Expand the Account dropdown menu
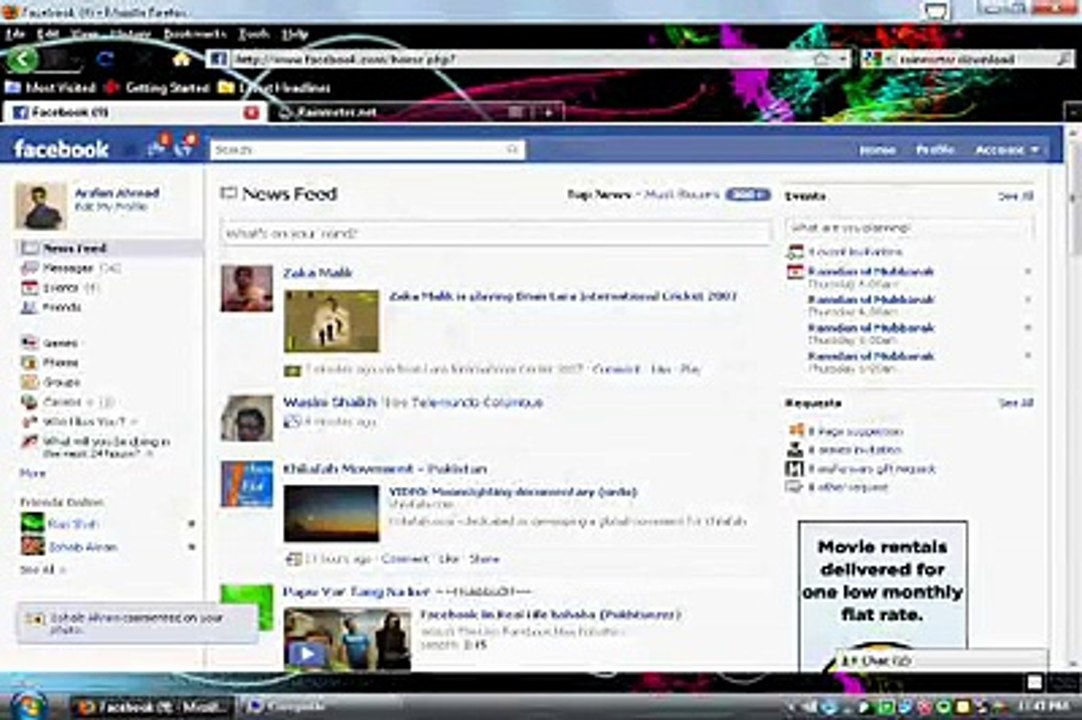1082x720 pixels. click(1007, 149)
